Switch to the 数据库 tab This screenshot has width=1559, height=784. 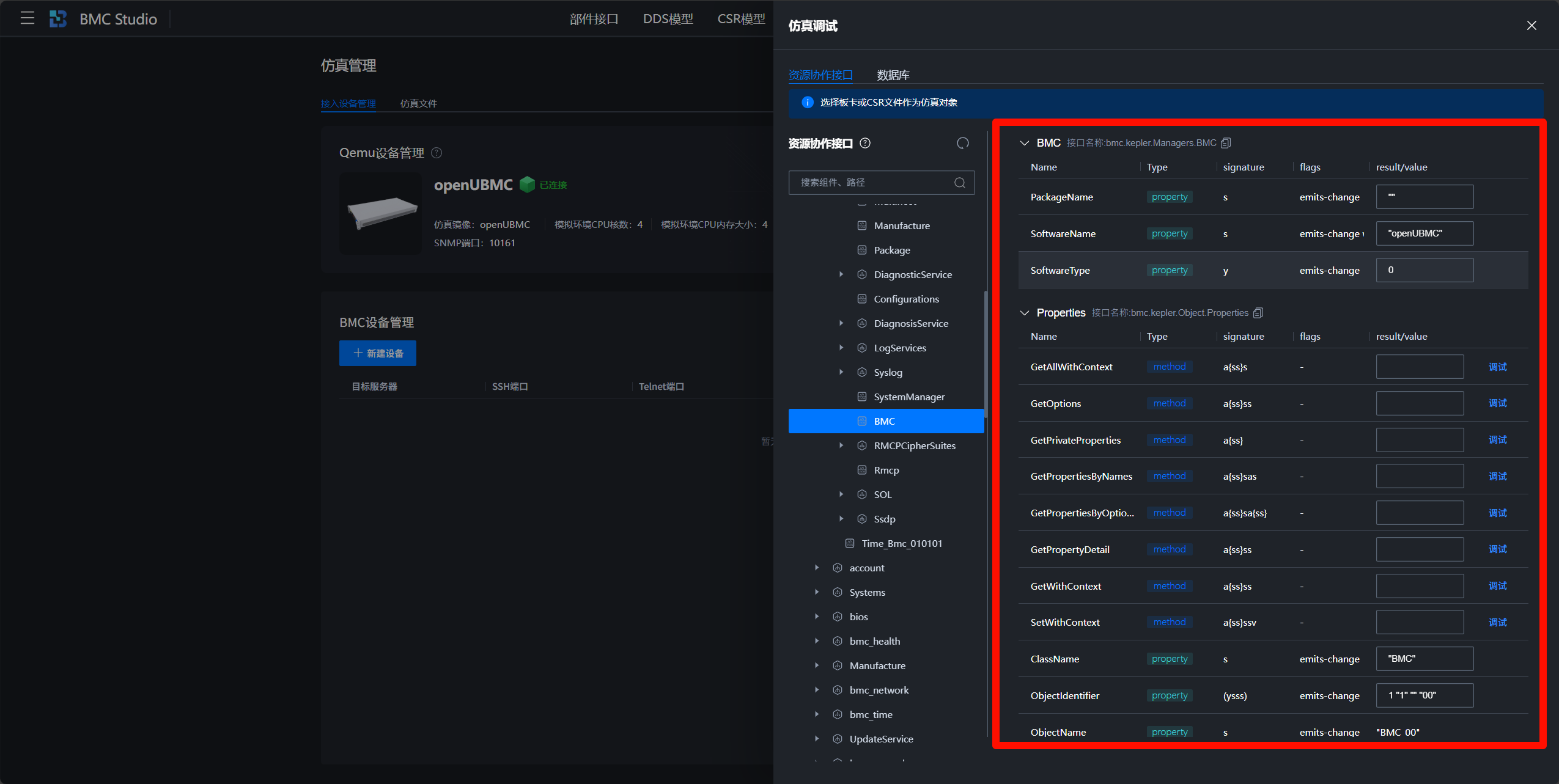click(893, 75)
